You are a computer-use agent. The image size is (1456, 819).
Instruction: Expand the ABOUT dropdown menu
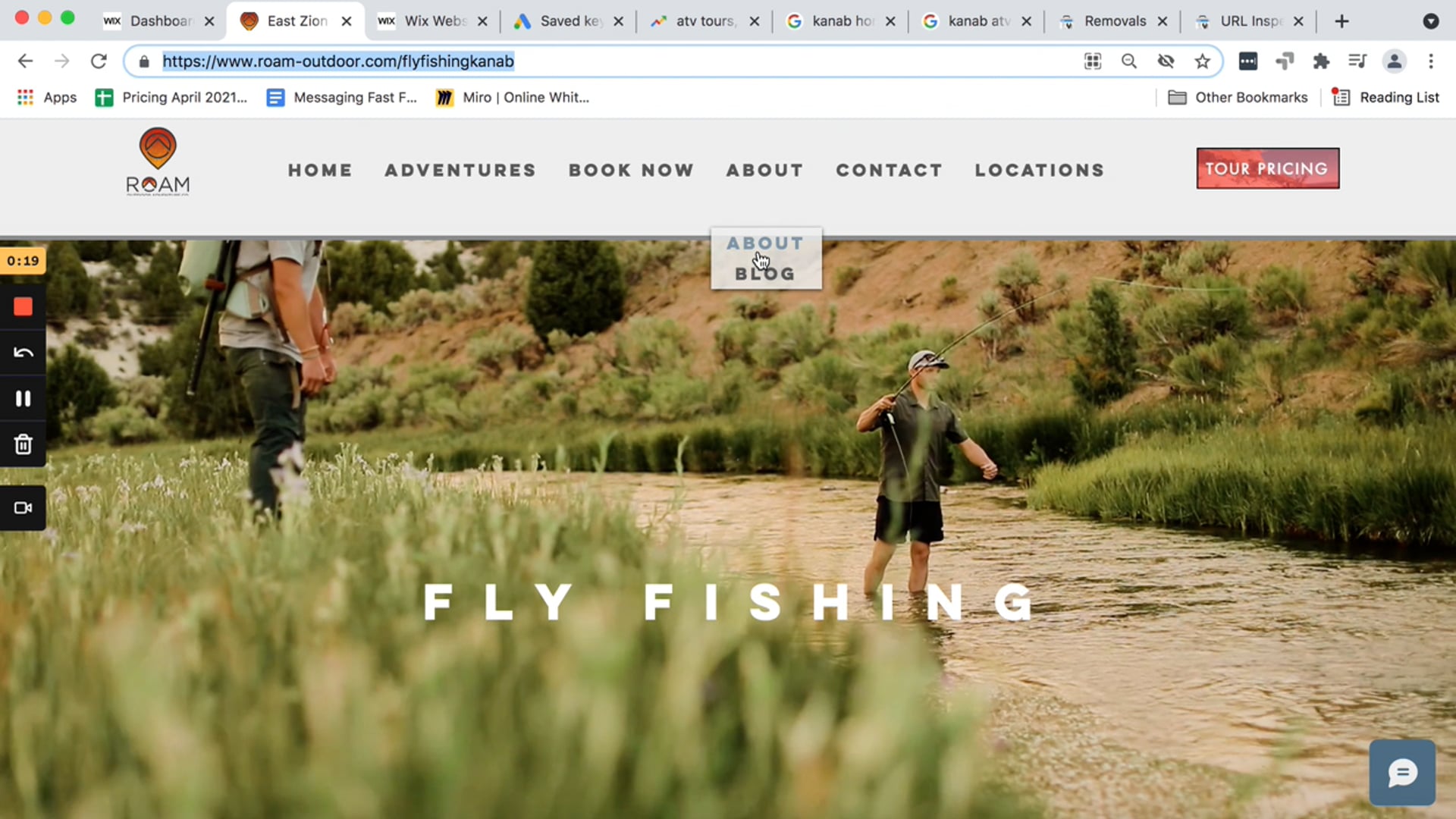click(x=765, y=170)
